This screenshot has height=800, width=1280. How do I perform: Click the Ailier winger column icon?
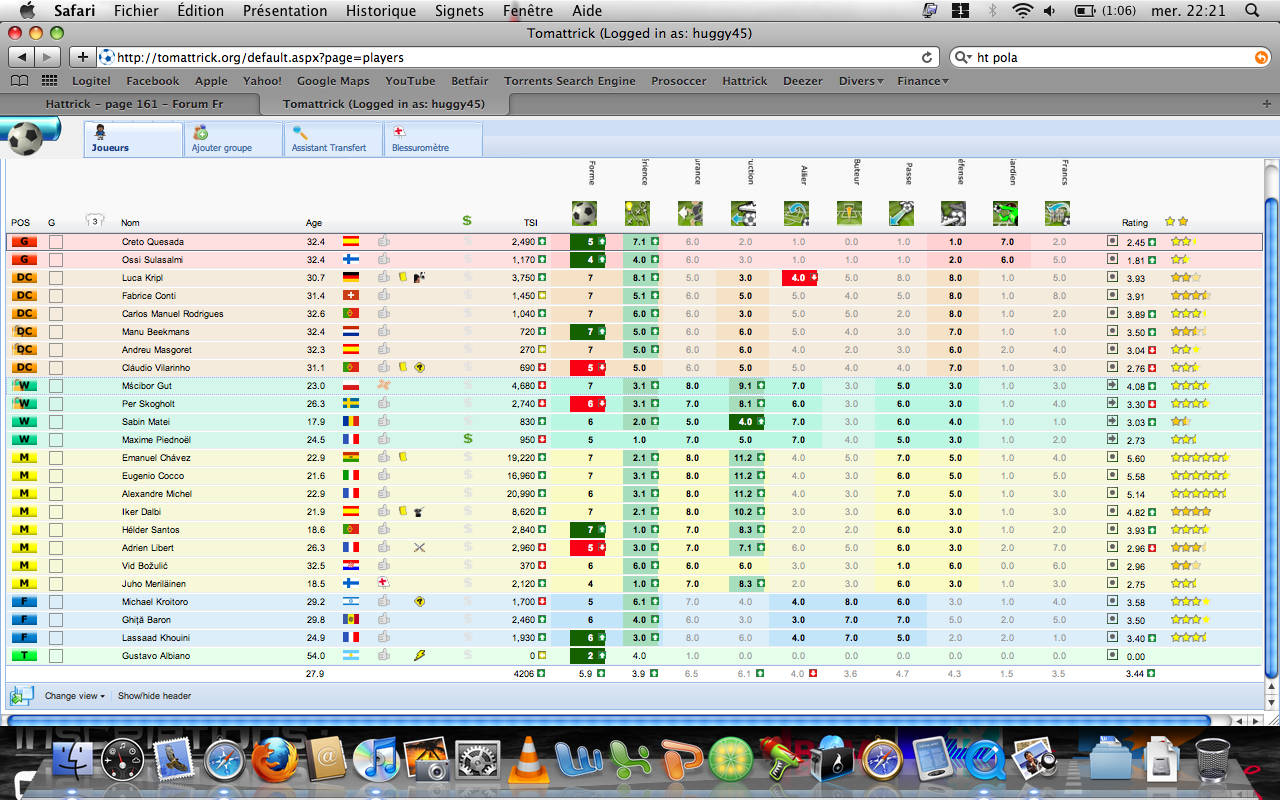(797, 213)
